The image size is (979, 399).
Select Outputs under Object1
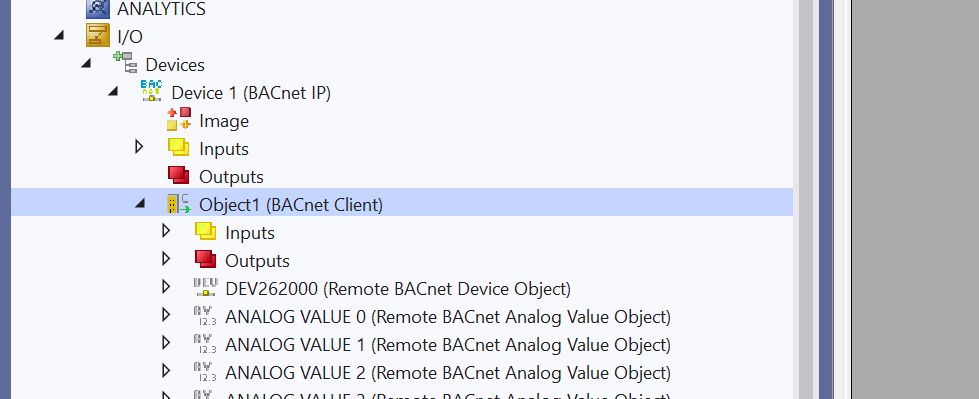point(257,260)
